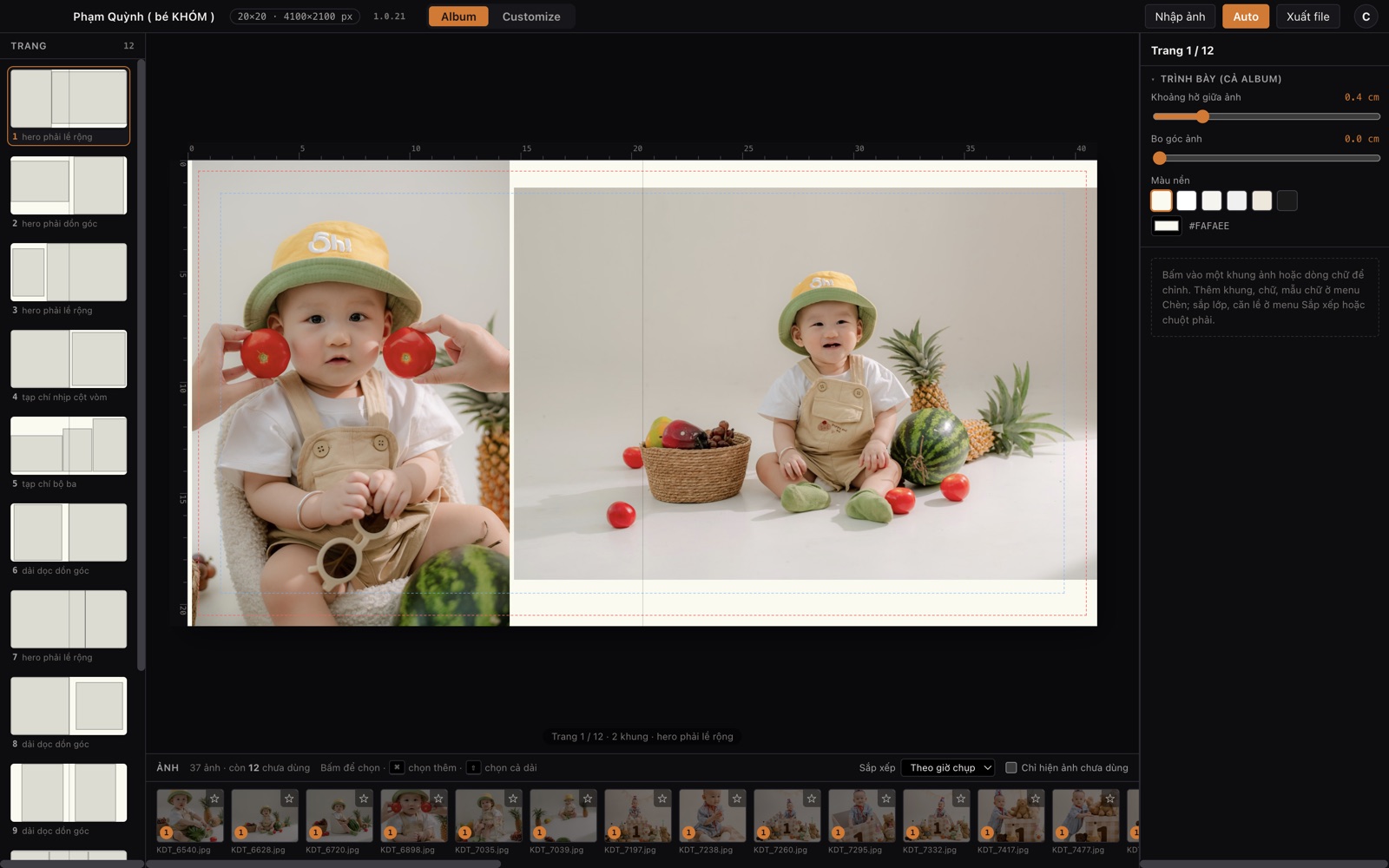Image resolution: width=1389 pixels, height=868 pixels.
Task: Select the left baby portrait frame on canvas
Action: point(349,392)
